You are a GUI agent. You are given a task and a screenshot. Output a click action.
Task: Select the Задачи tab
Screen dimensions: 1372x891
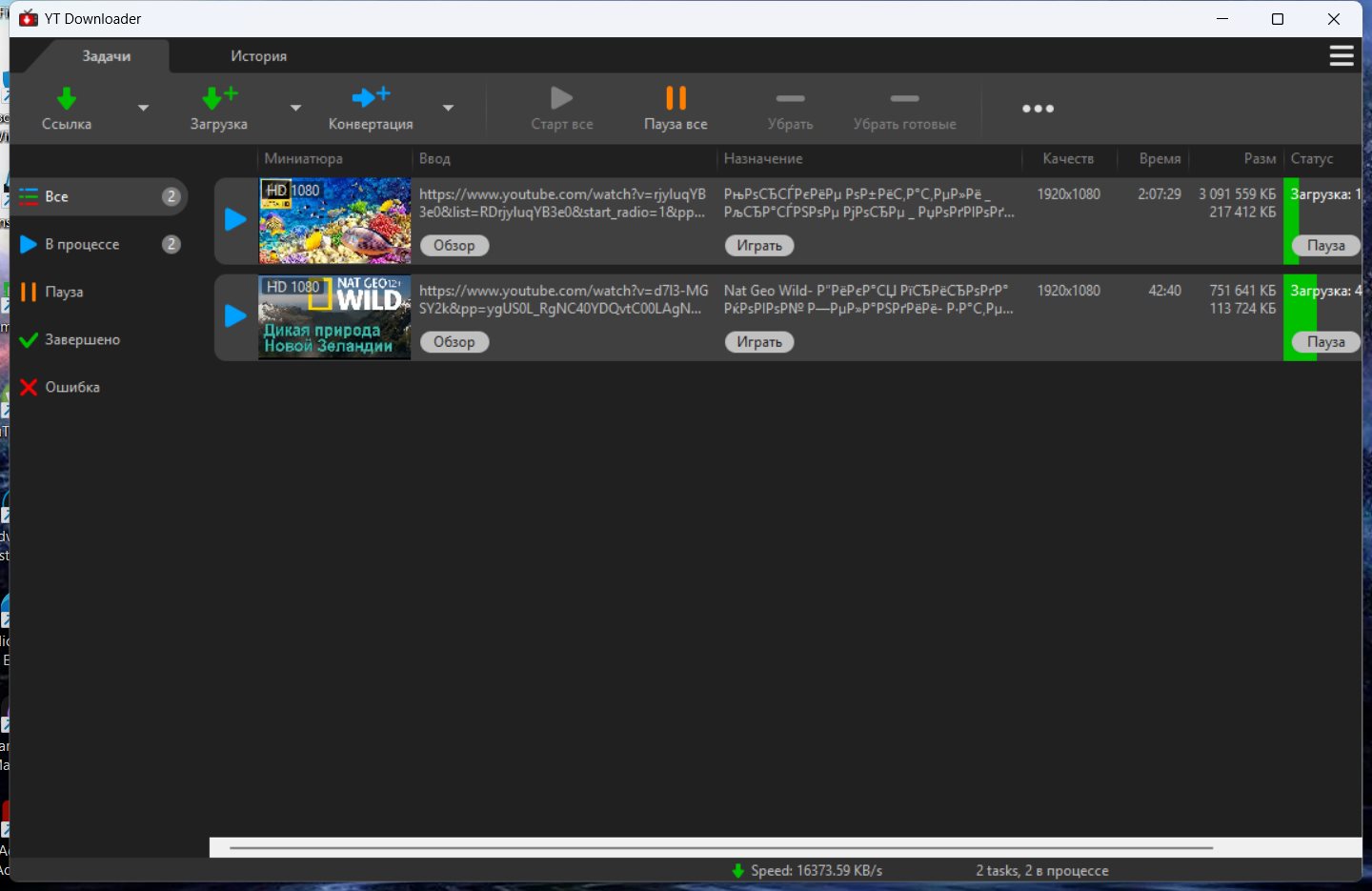[x=106, y=56]
